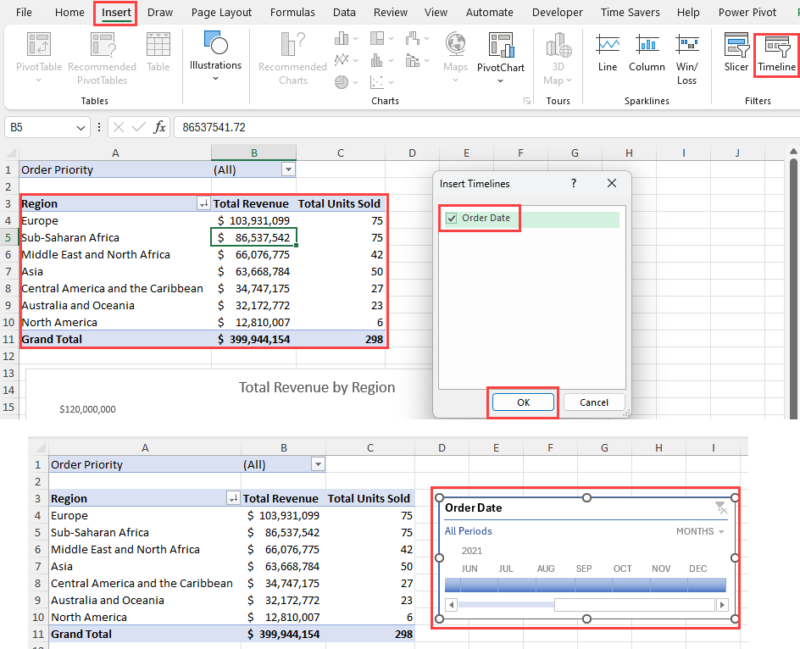Switch to the Formulas ribbon tab

pyautogui.click(x=292, y=12)
